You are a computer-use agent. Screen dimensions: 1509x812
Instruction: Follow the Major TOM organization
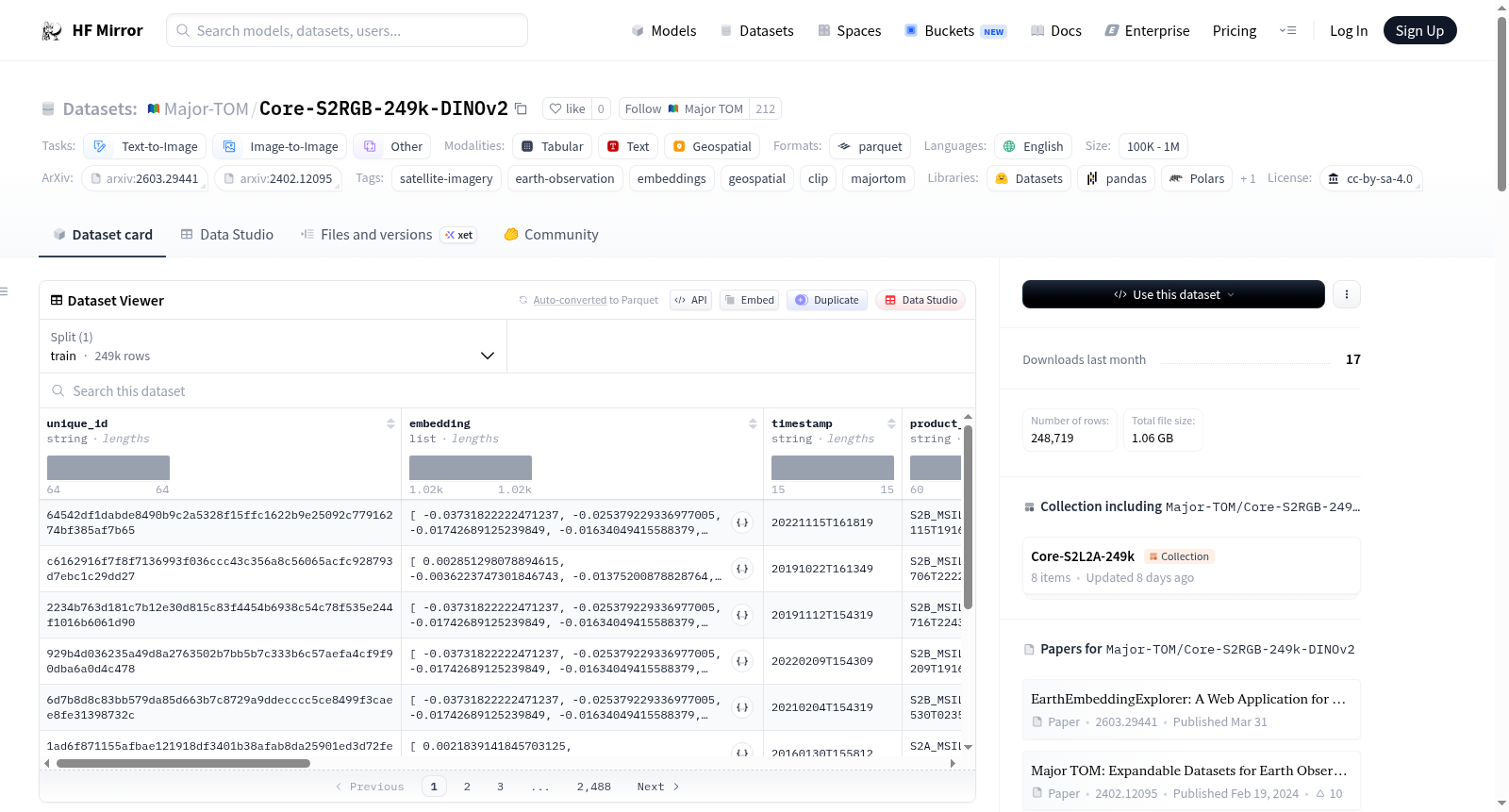point(684,108)
